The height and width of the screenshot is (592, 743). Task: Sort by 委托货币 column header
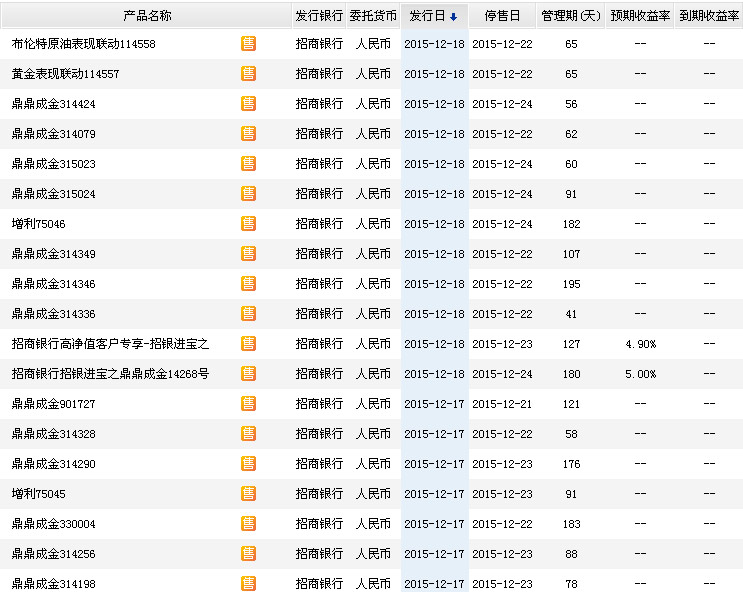[x=373, y=16]
